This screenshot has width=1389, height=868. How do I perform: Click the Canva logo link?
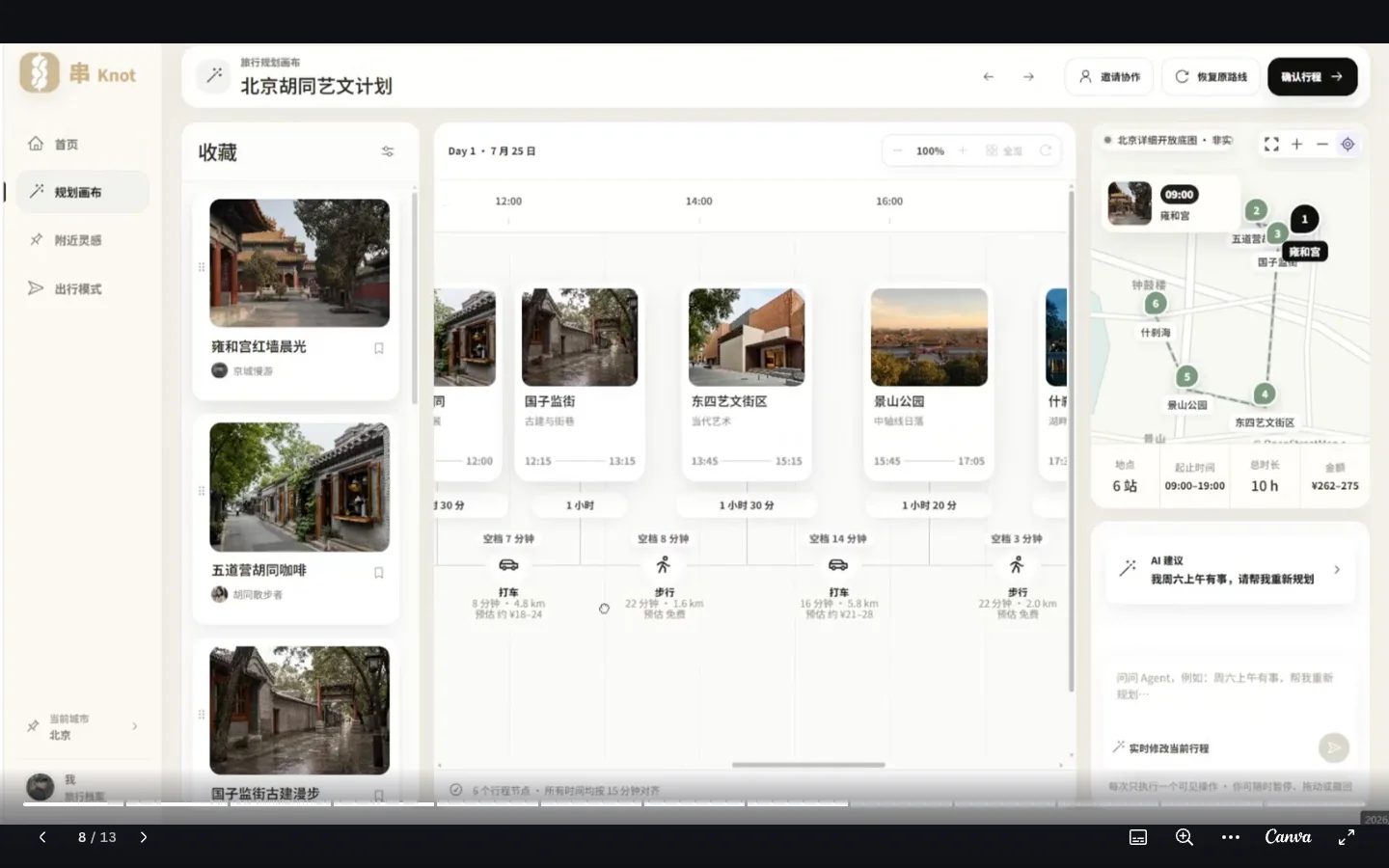point(1288,837)
